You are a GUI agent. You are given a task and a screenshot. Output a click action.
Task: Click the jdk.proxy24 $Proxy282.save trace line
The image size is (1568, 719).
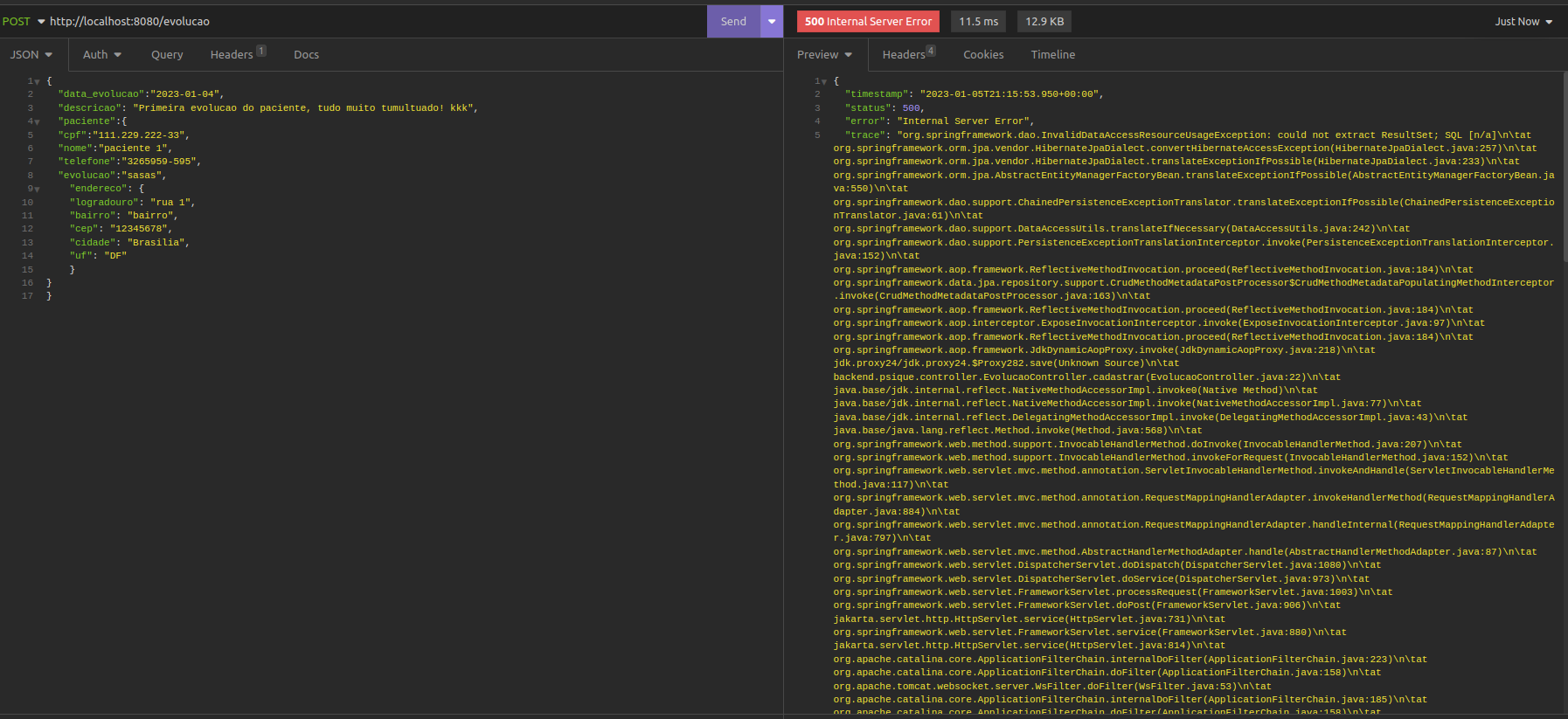click(x=1006, y=363)
